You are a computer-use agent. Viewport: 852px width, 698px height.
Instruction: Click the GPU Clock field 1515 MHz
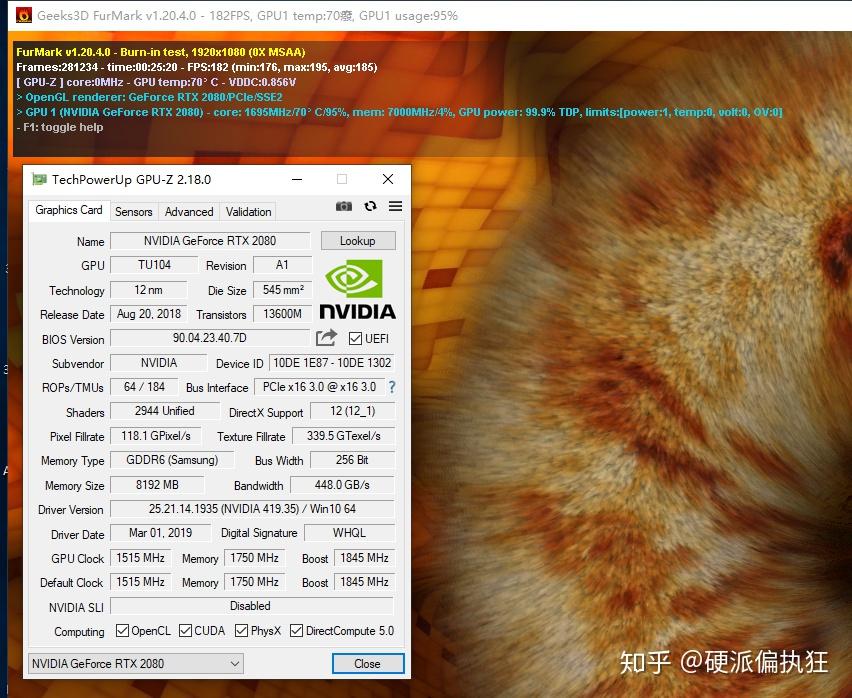coord(141,558)
